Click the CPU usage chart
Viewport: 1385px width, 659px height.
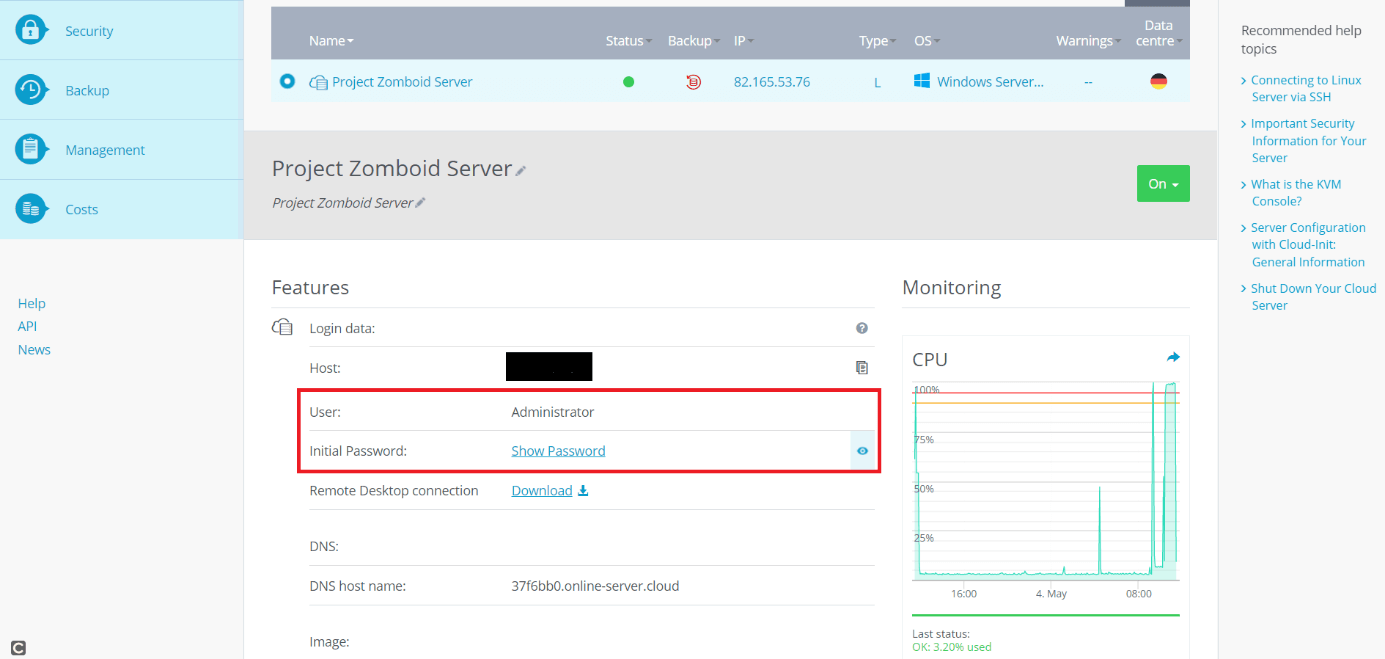[1046, 482]
